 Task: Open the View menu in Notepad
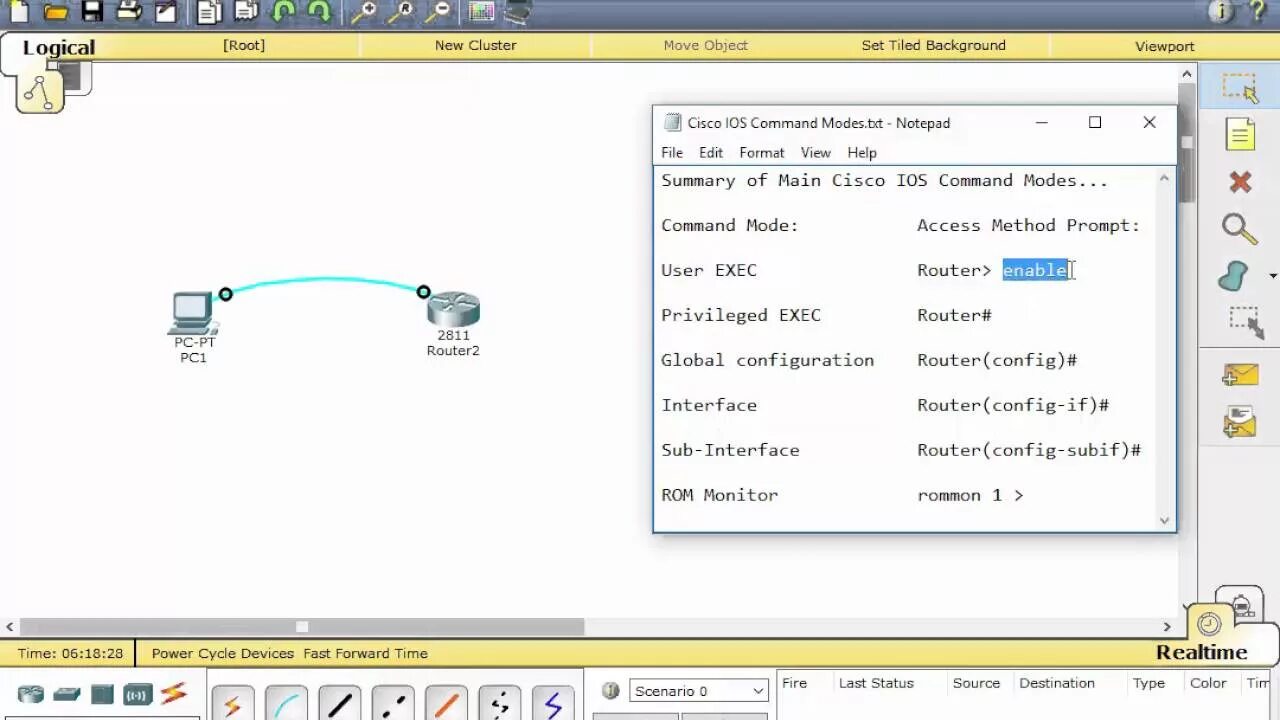816,153
